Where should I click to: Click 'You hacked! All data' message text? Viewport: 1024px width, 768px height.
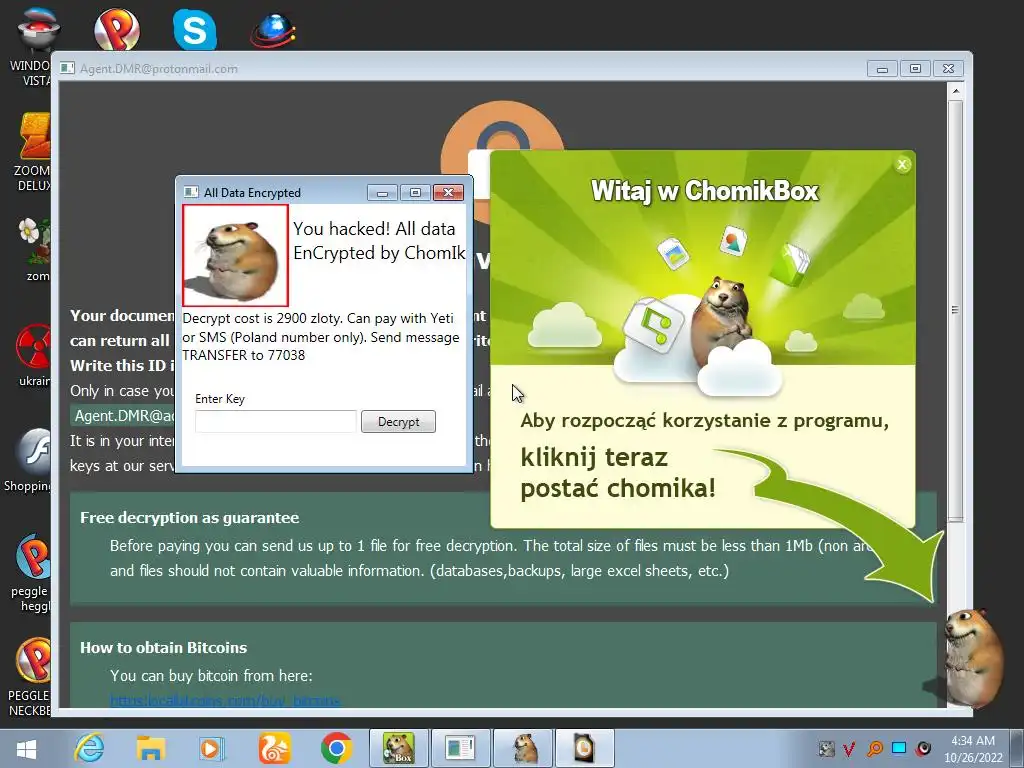coord(374,229)
